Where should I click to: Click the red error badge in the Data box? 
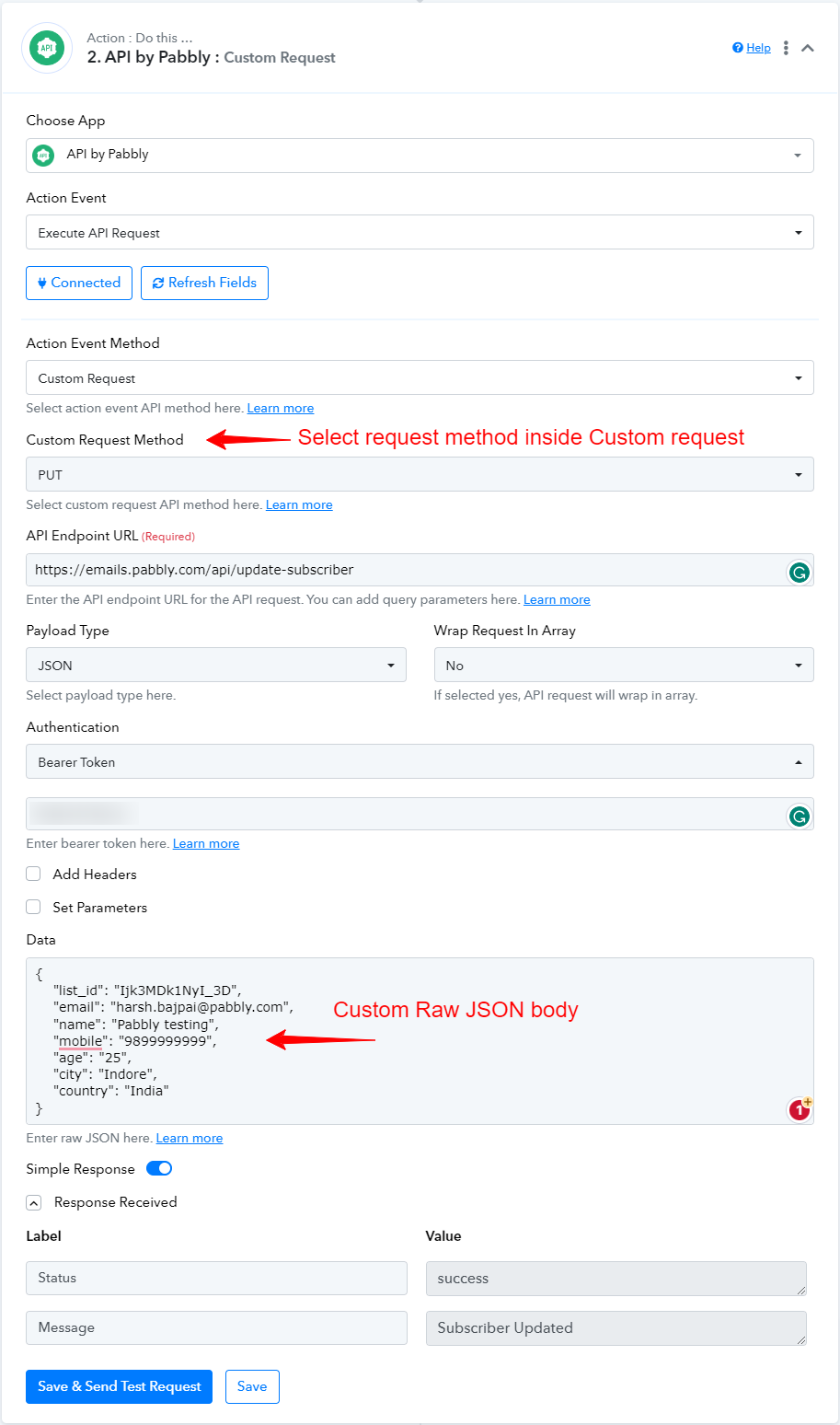tap(800, 1109)
